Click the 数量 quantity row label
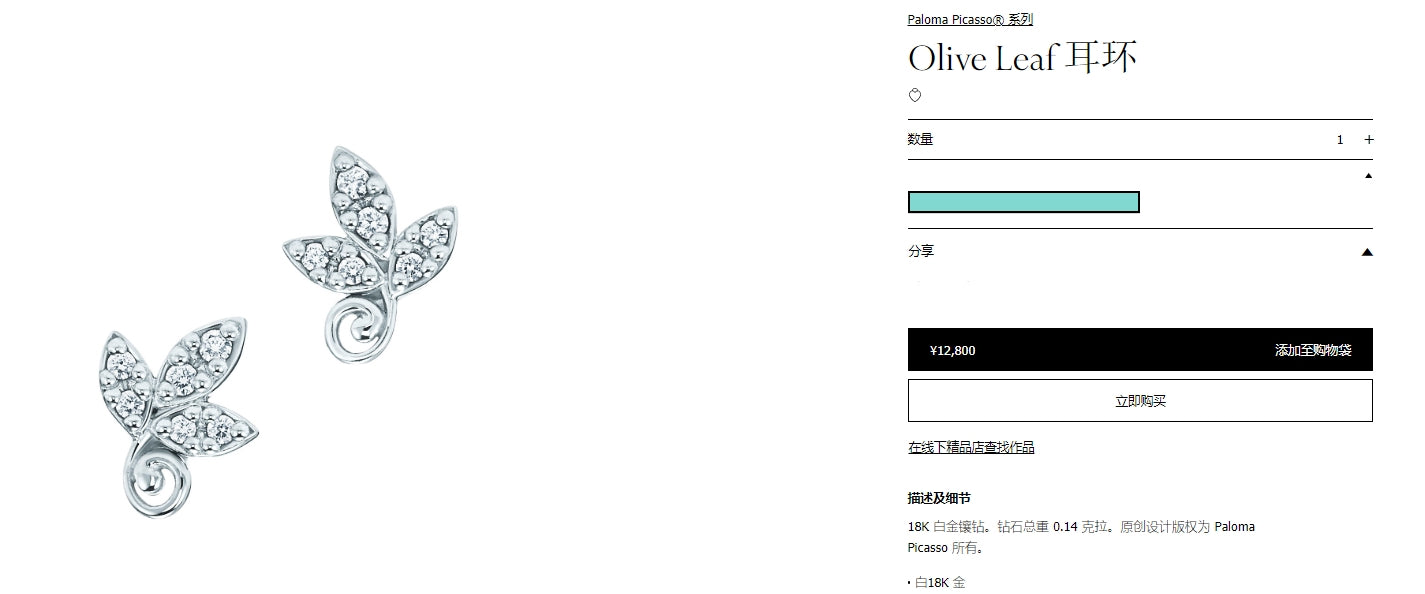 (x=920, y=140)
